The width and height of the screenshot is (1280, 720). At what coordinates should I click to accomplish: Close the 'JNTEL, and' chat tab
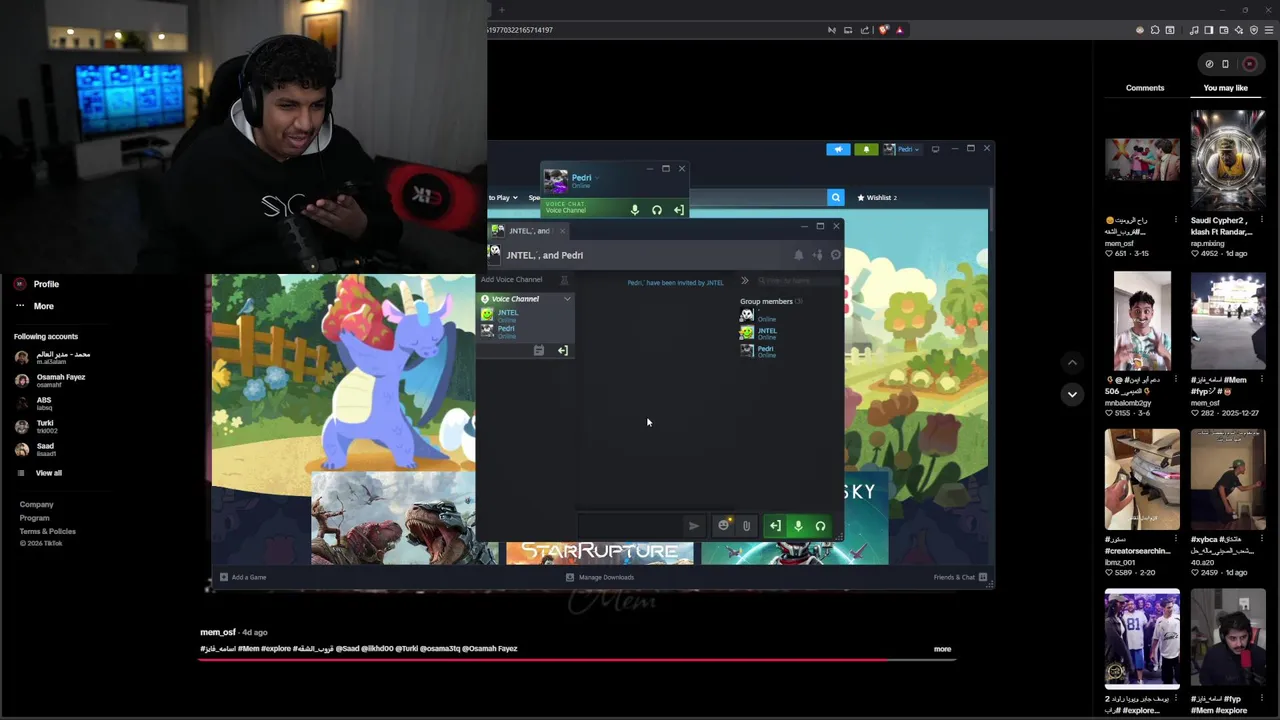click(562, 231)
